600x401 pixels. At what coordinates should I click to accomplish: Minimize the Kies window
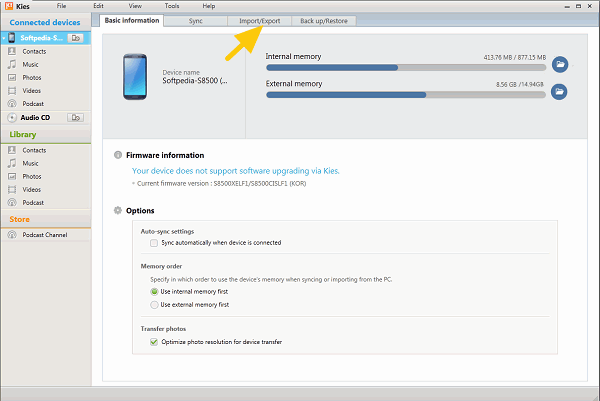(x=567, y=7)
